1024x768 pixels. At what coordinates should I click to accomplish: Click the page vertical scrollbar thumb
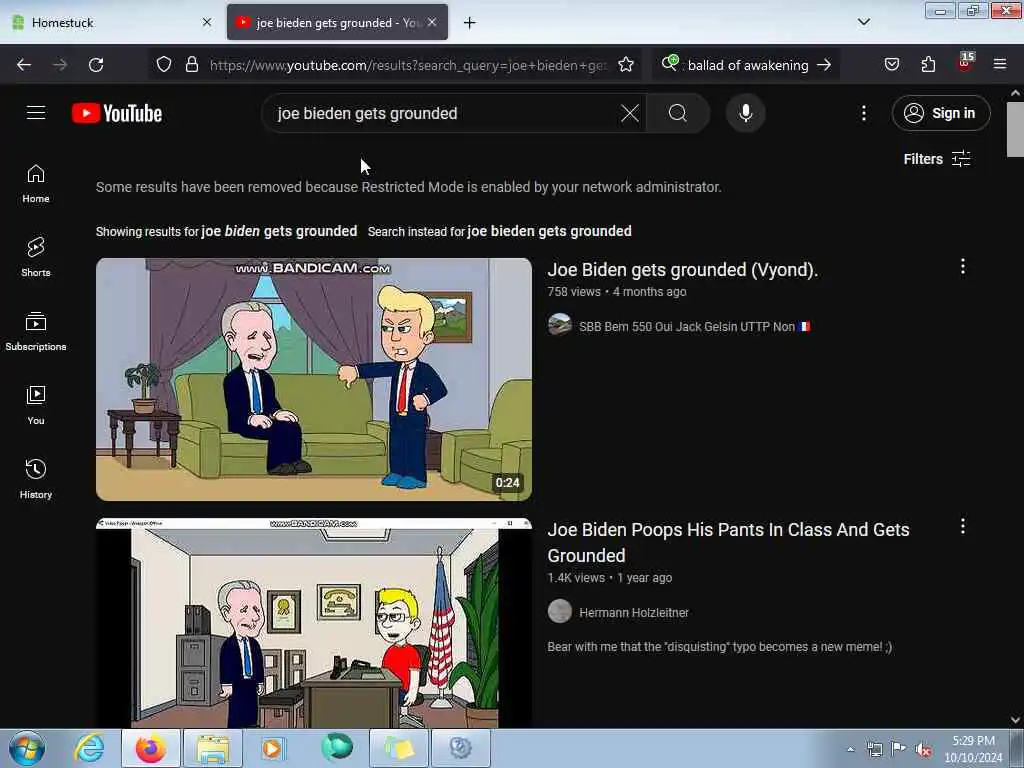(1015, 129)
